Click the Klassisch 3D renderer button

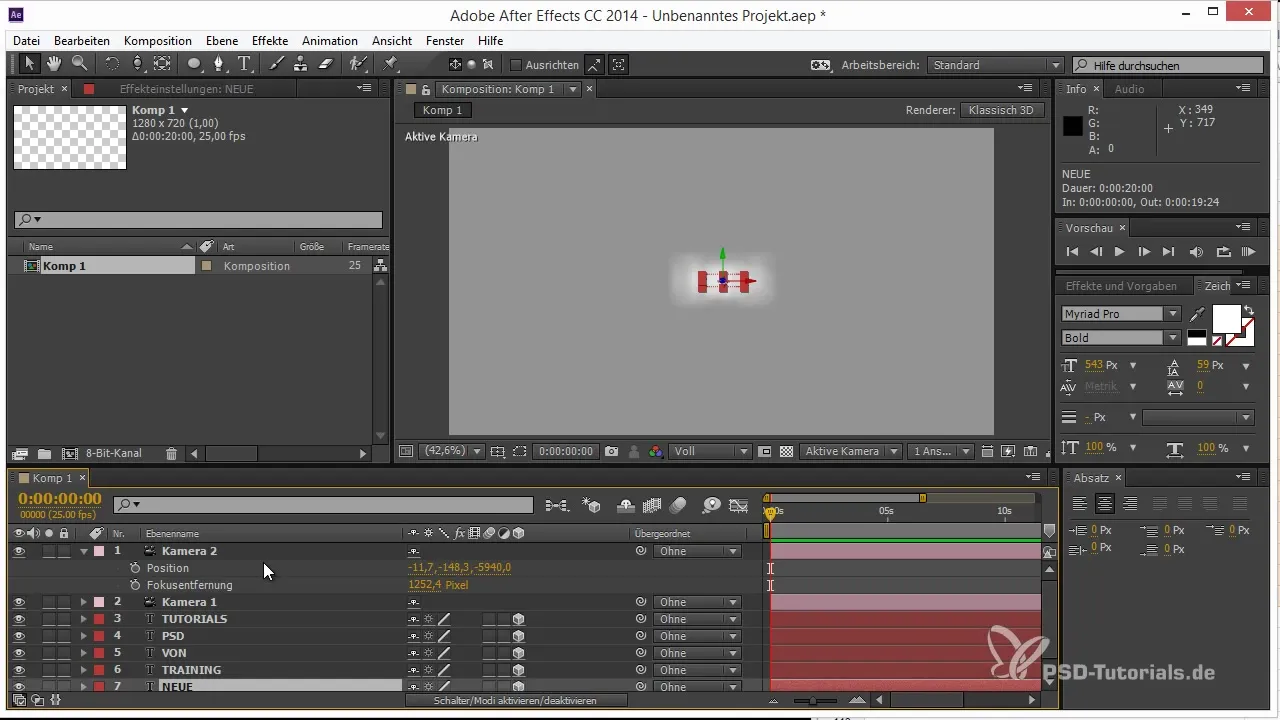(1002, 110)
